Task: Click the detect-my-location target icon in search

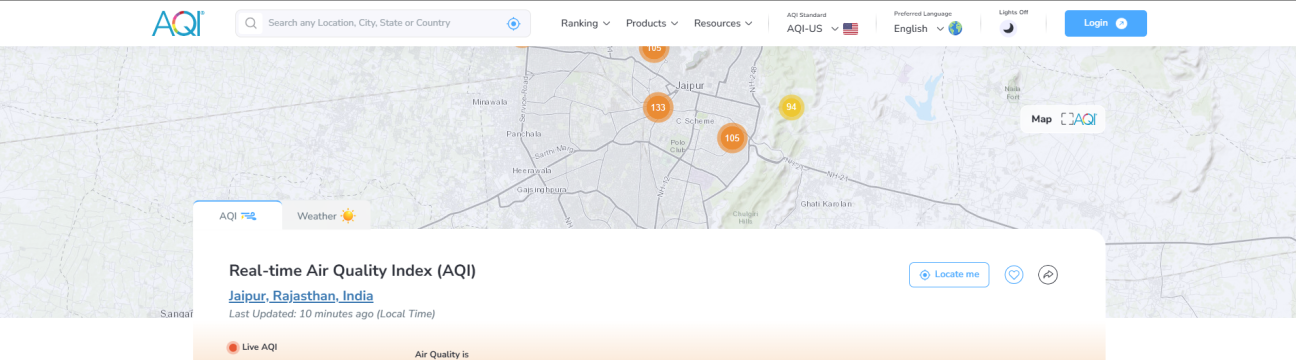Action: (x=513, y=23)
